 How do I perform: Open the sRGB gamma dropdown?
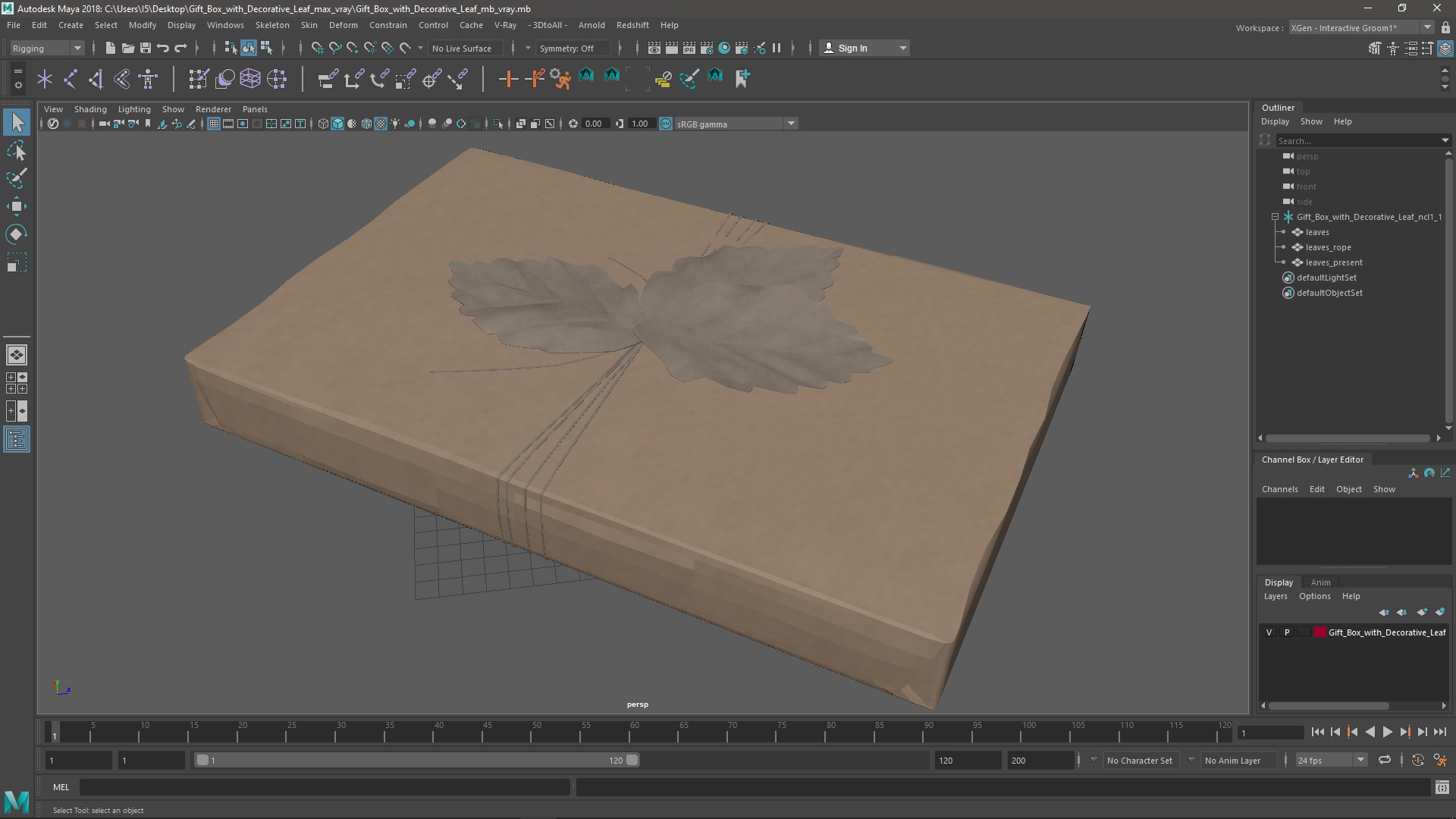point(736,124)
